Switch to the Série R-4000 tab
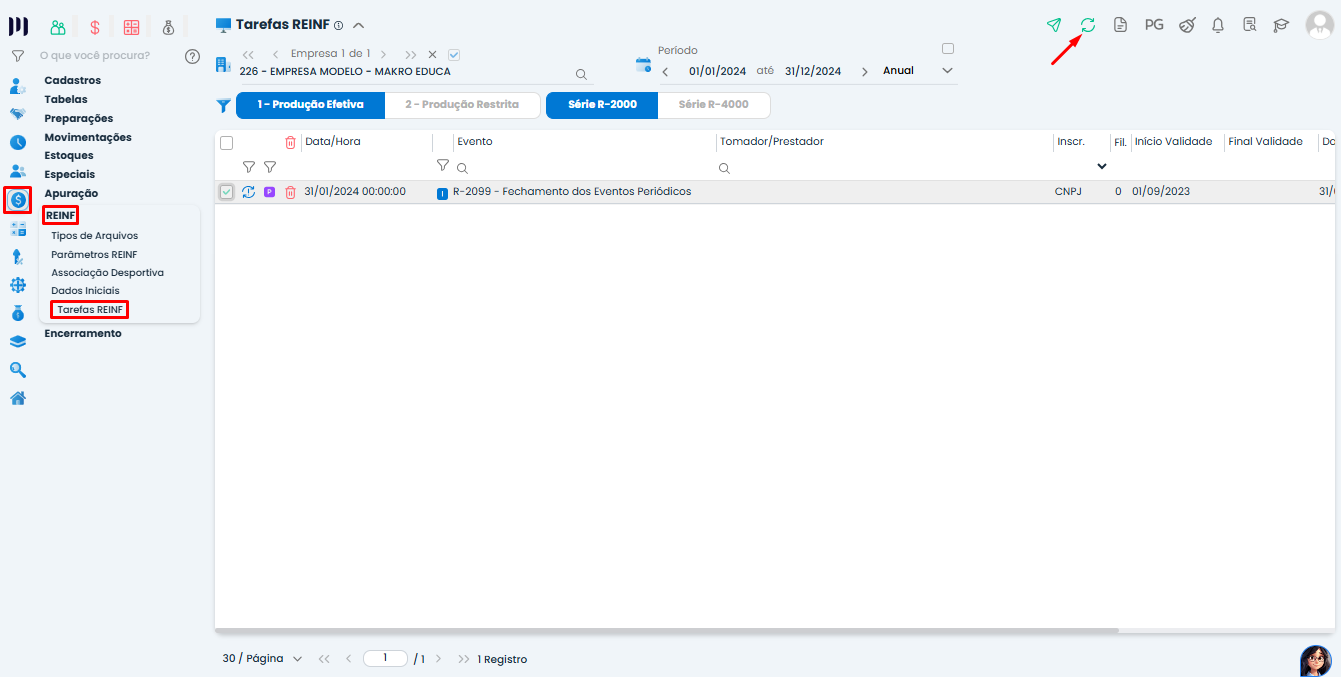This screenshot has height=677, width=1341. [x=713, y=105]
